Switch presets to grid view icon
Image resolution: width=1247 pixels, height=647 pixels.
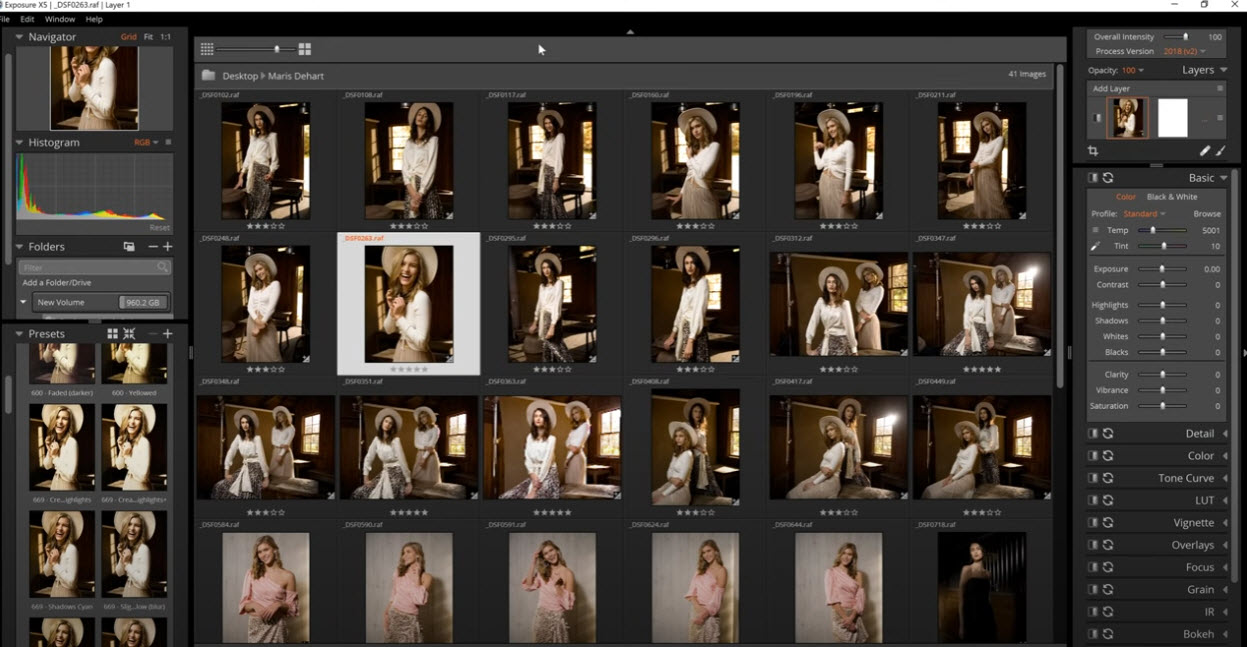[113, 334]
